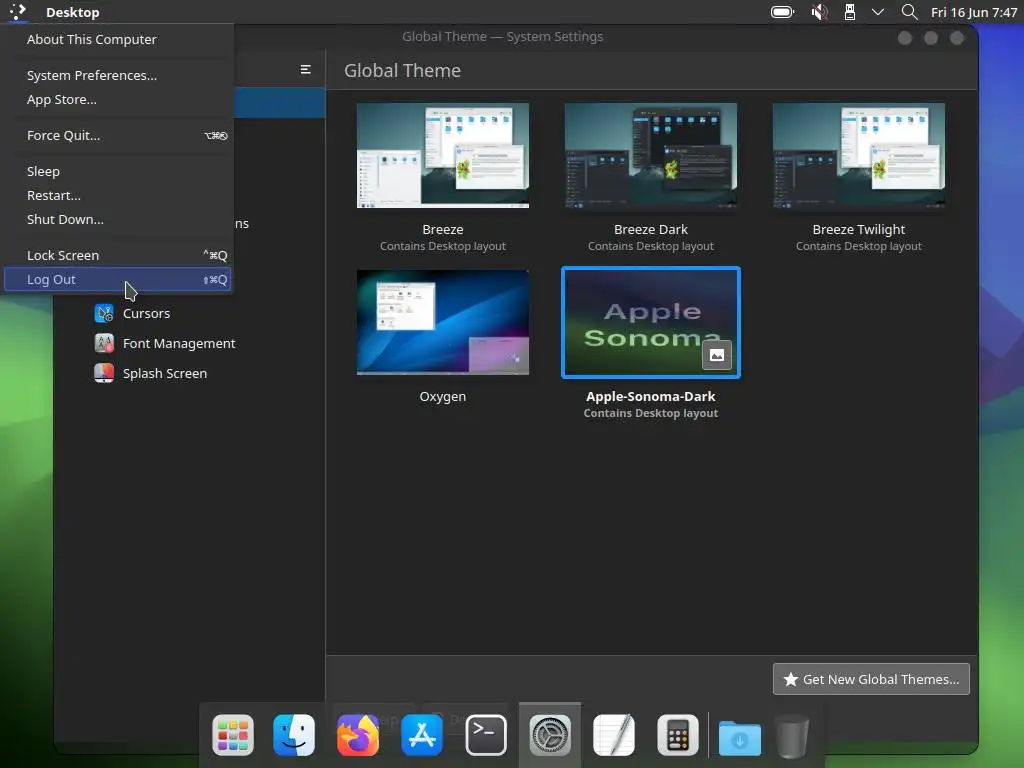Open the Downloads folder in dock
The height and width of the screenshot is (768, 1024).
740,737
